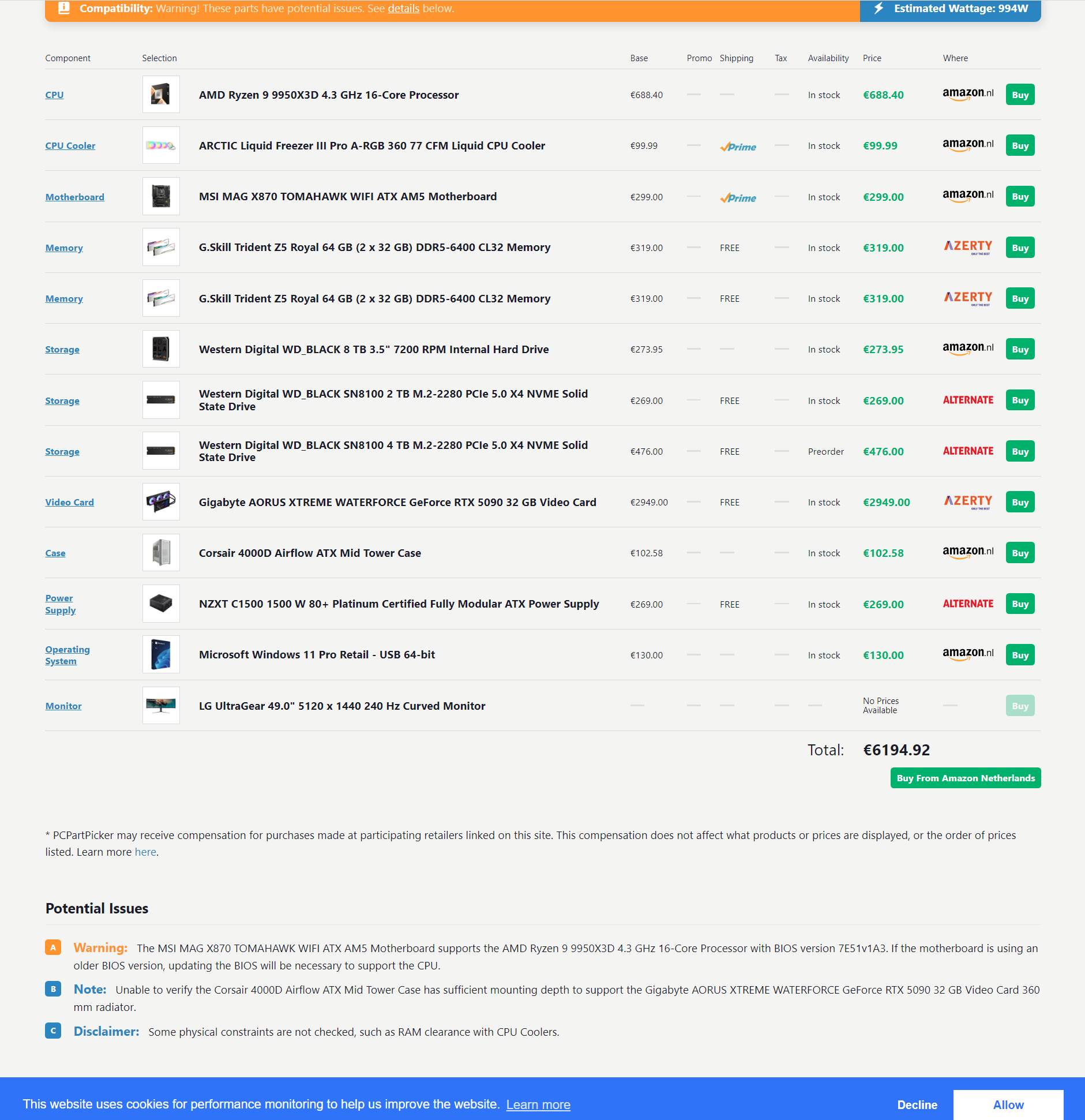
Task: Open the Corsair 4000D Airflow case thumbnail
Action: click(161, 553)
